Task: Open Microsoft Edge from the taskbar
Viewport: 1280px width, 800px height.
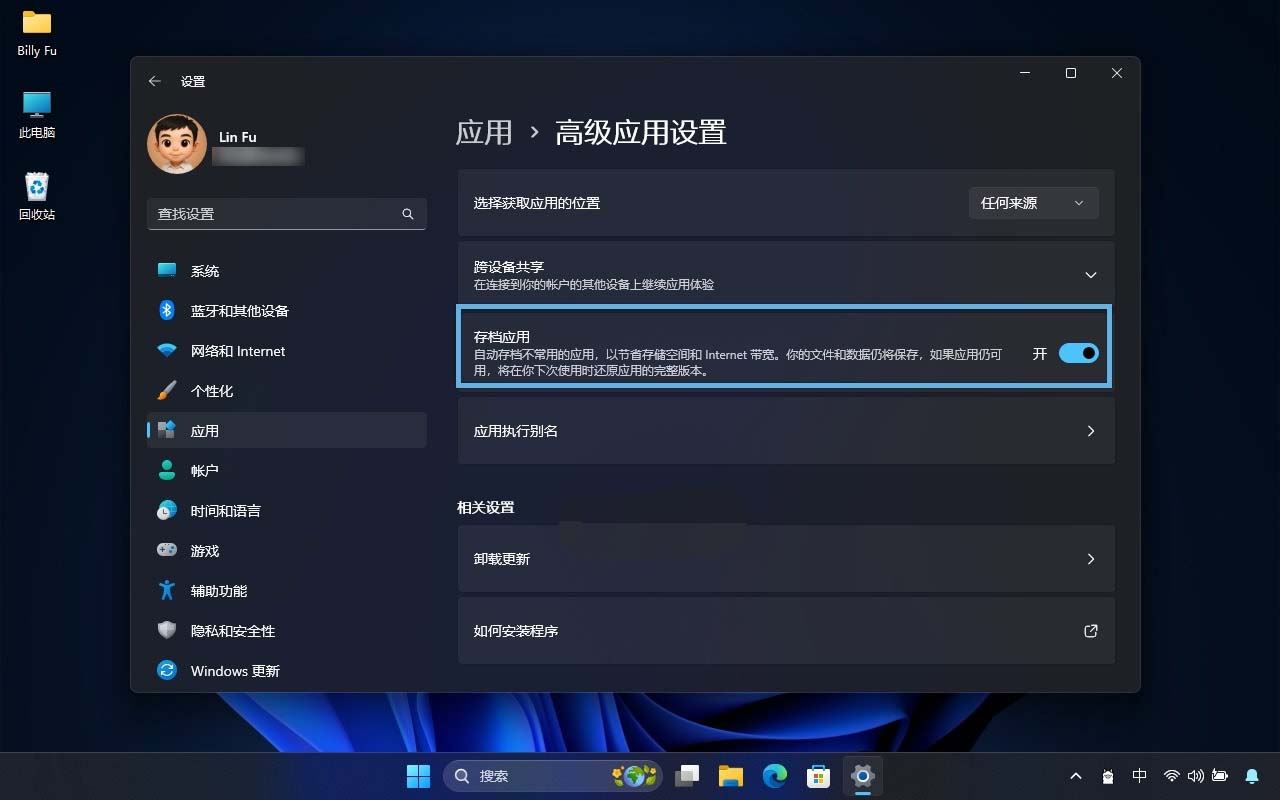Action: pyautogui.click(x=774, y=775)
